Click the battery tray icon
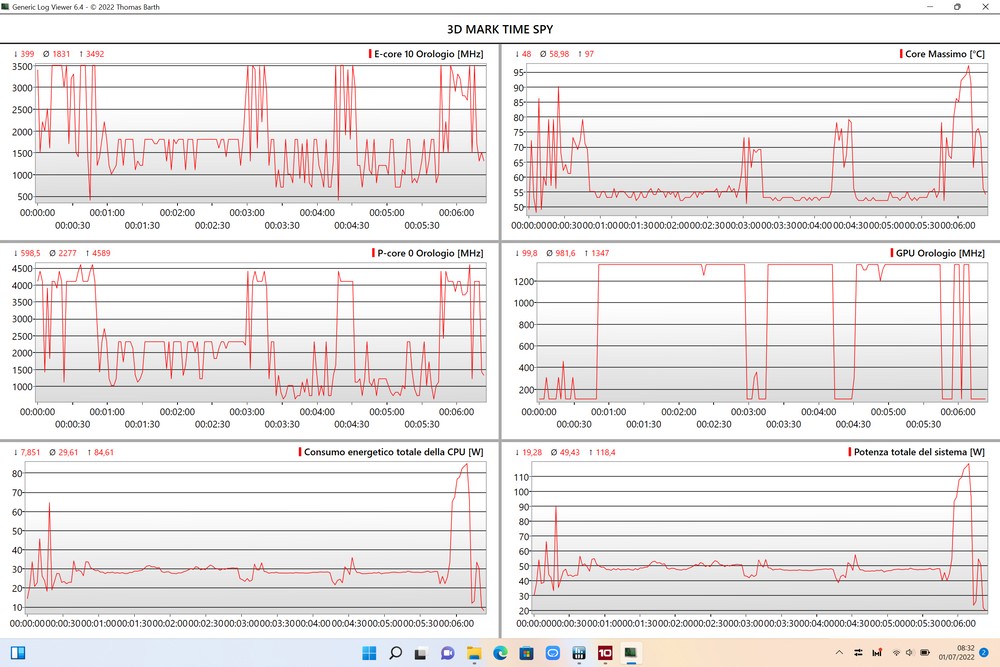The width and height of the screenshot is (1000, 667). click(925, 652)
